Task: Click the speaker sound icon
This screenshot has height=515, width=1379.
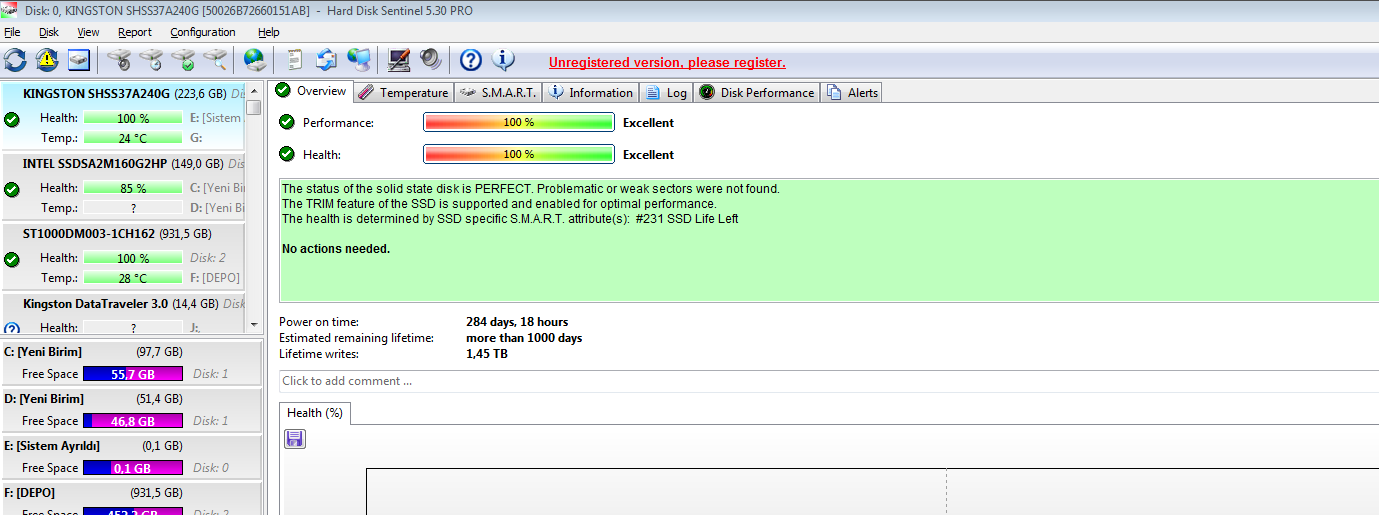Action: [x=431, y=60]
